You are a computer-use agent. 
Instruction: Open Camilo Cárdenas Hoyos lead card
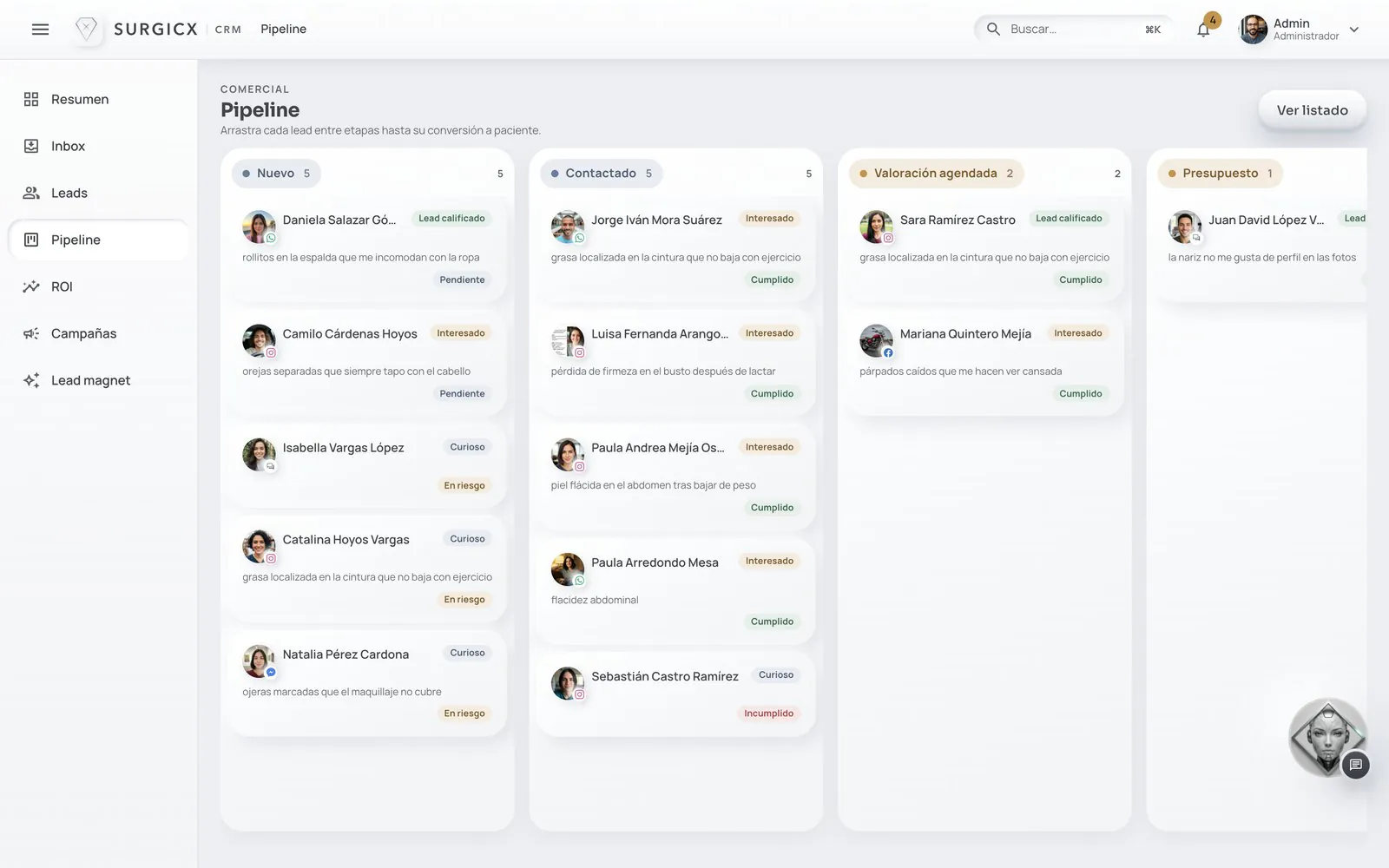367,362
